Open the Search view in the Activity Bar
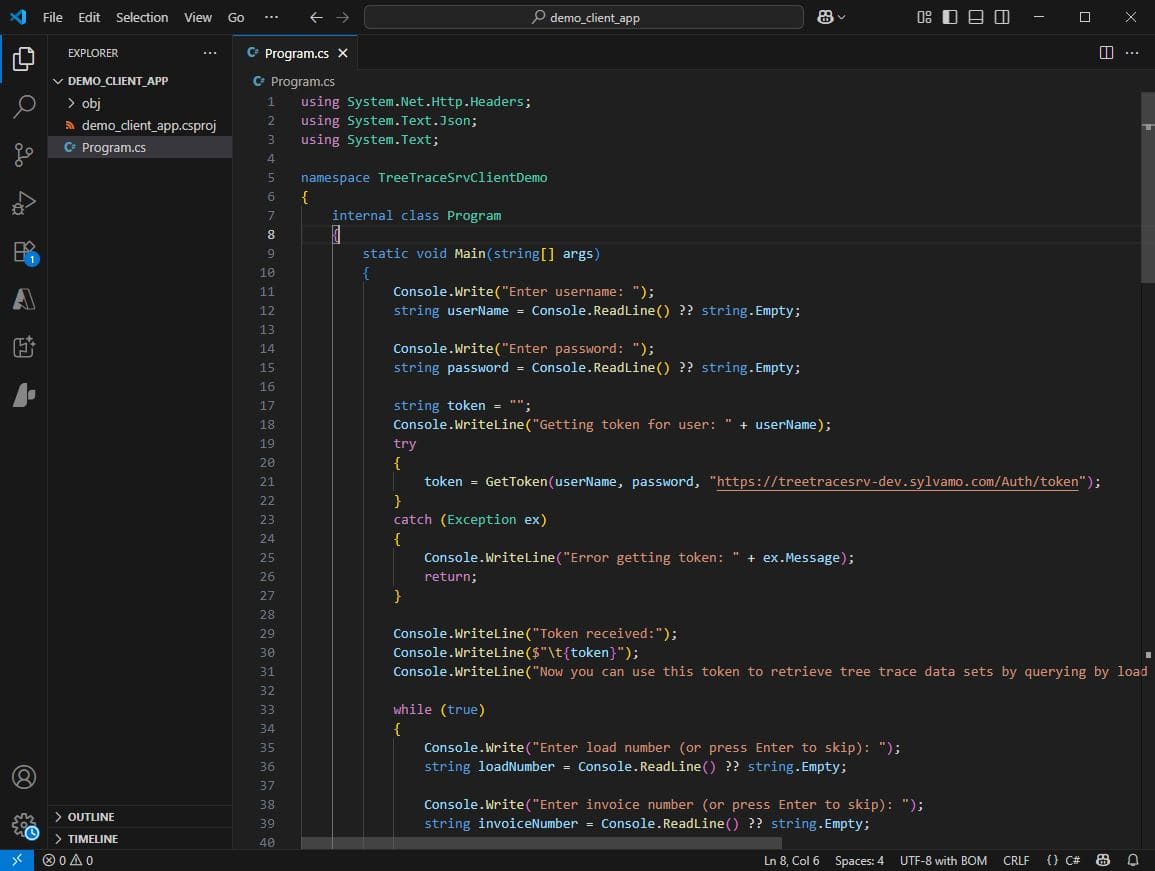 pos(23,106)
